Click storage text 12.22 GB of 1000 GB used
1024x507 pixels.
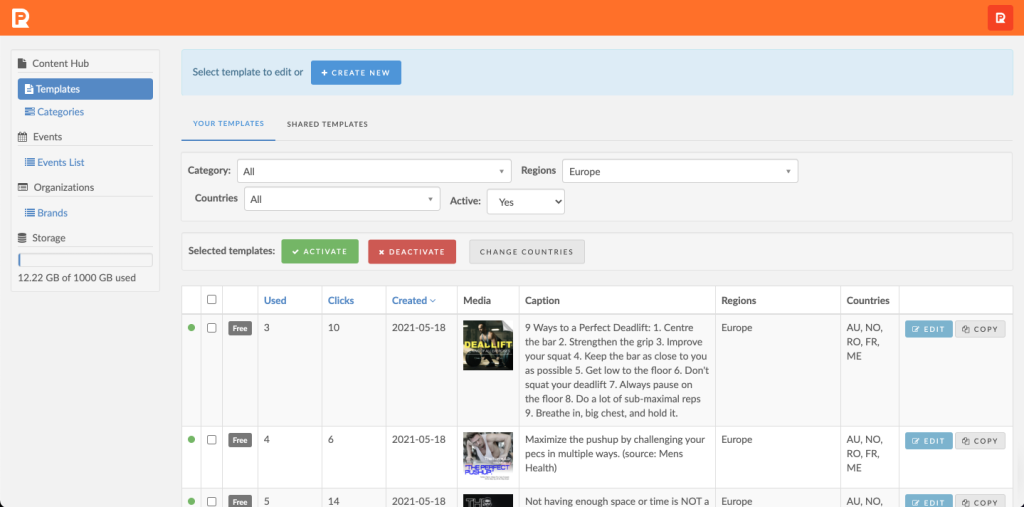tap(77, 278)
